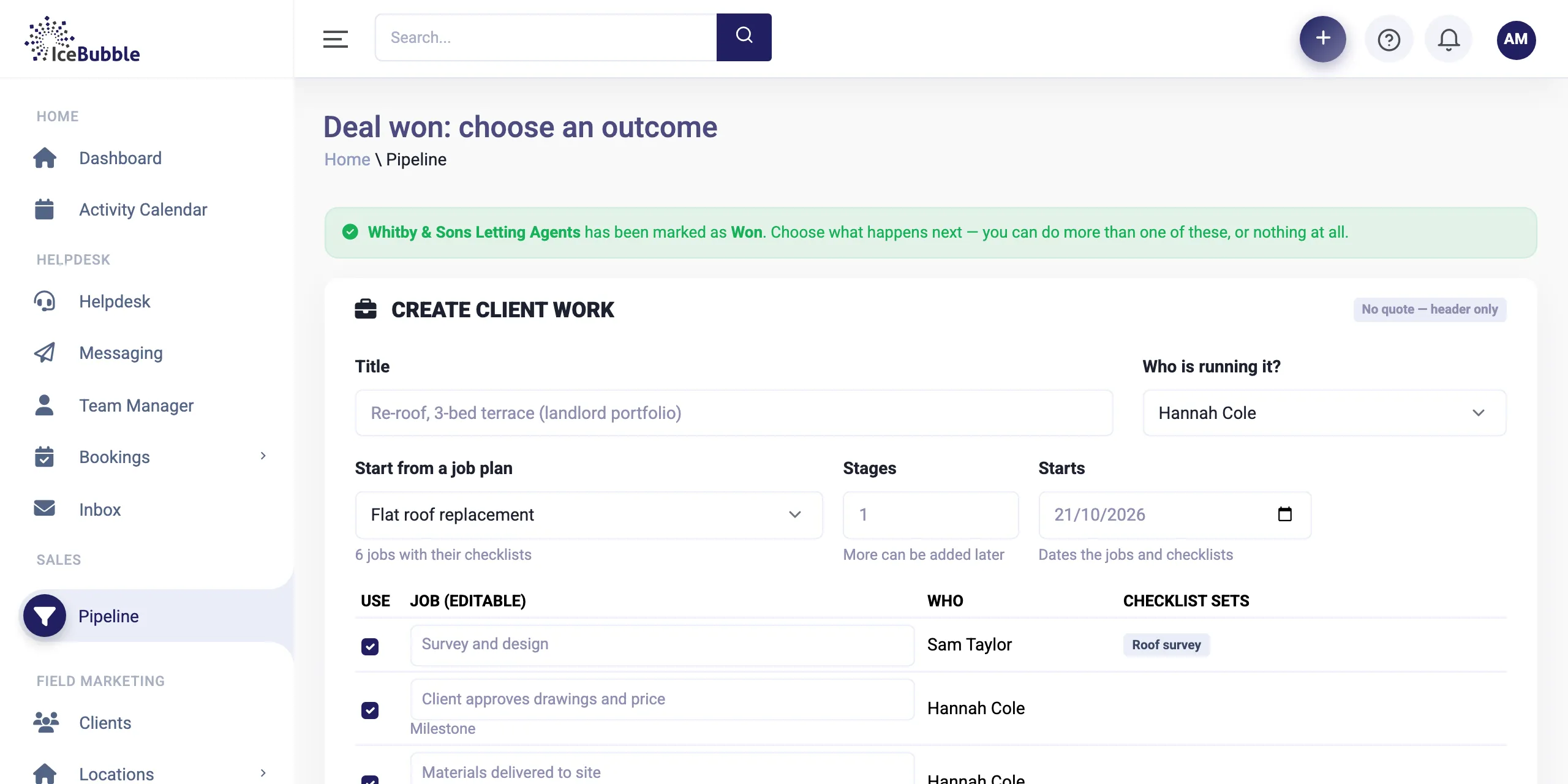The height and width of the screenshot is (784, 1568).
Task: Click the Starts date field
Action: [x=1175, y=515]
